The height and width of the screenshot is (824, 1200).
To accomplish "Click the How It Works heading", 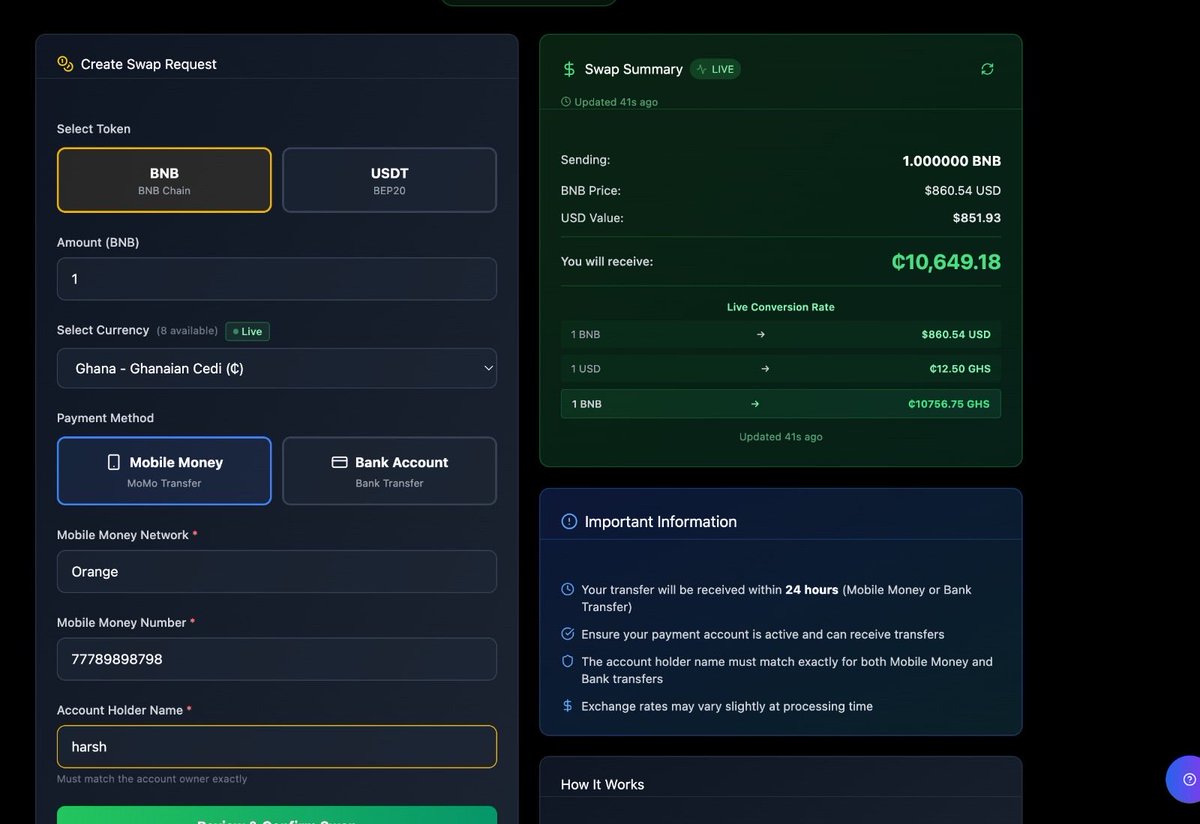I will 603,785.
